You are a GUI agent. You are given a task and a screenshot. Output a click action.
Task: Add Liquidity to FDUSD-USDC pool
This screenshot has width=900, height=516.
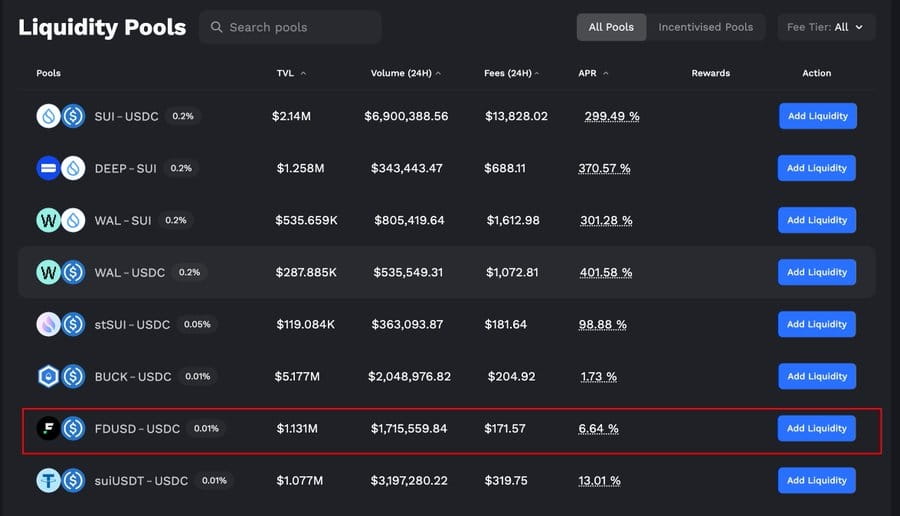817,428
